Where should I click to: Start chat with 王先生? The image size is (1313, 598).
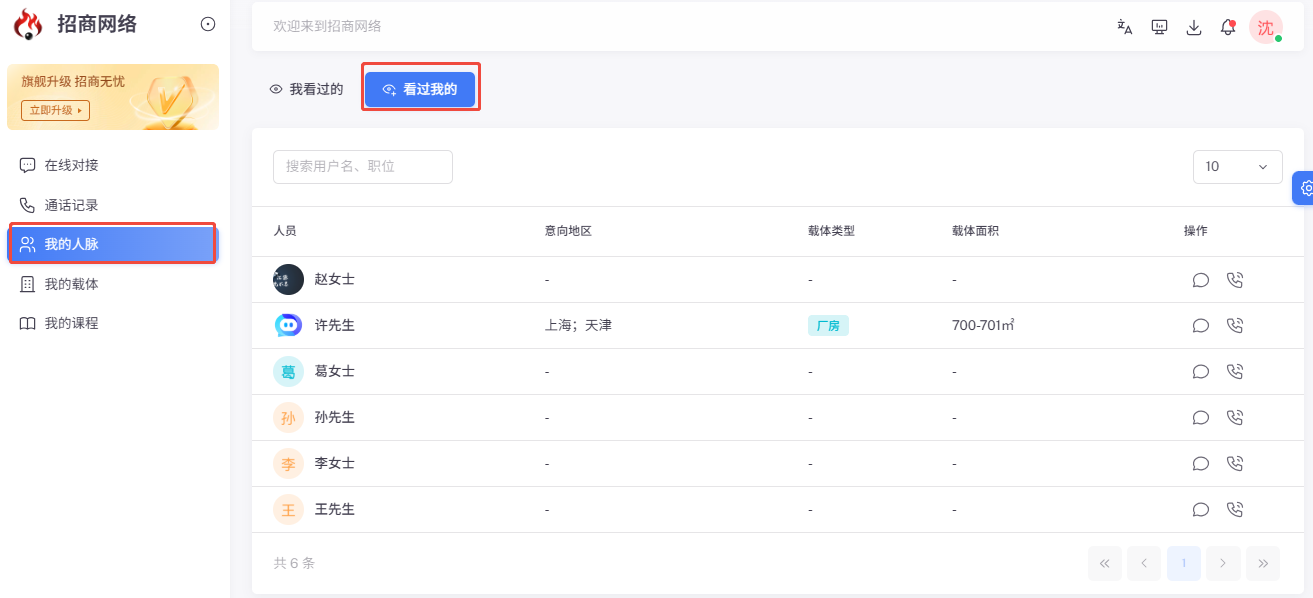(x=1201, y=510)
